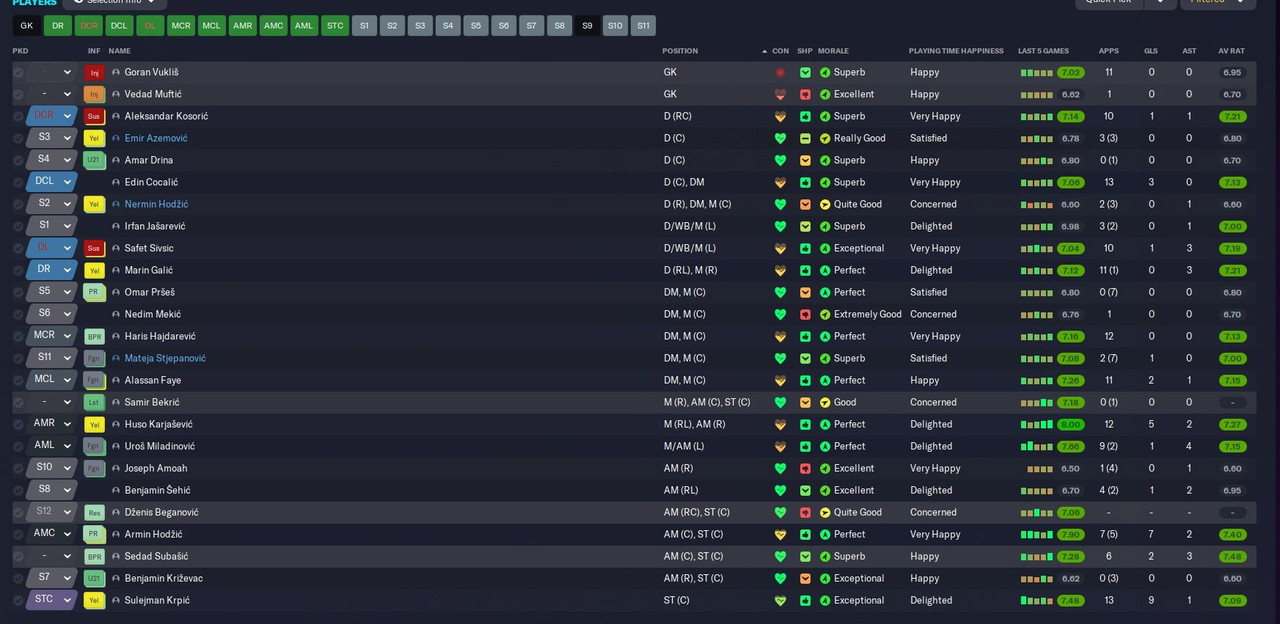Image resolution: width=1280 pixels, height=624 pixels.
Task: Click the profile icon beside Irfan Jašarević's name
Action: tap(116, 226)
